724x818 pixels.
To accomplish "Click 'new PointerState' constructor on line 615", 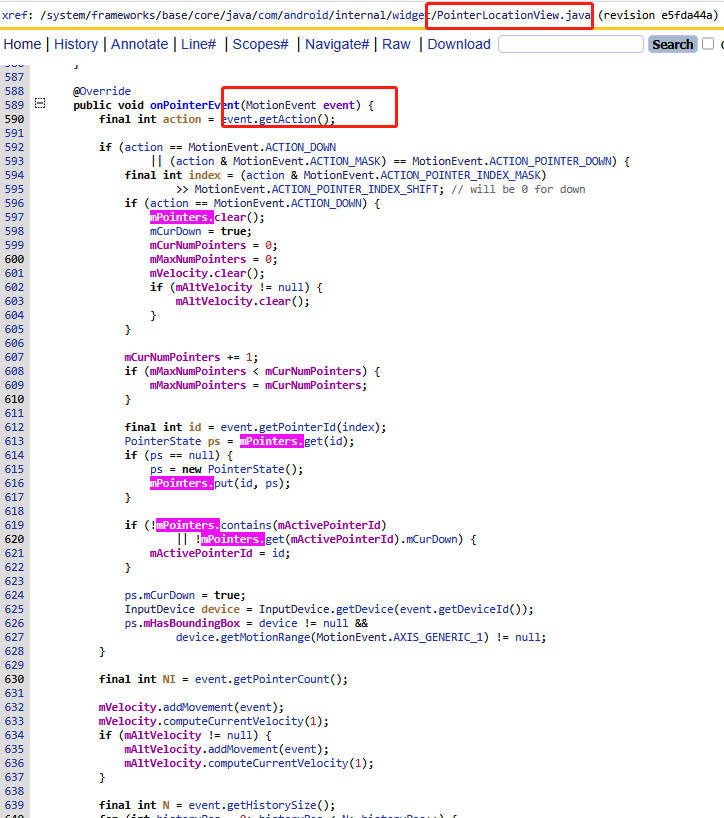I will (x=246, y=470).
